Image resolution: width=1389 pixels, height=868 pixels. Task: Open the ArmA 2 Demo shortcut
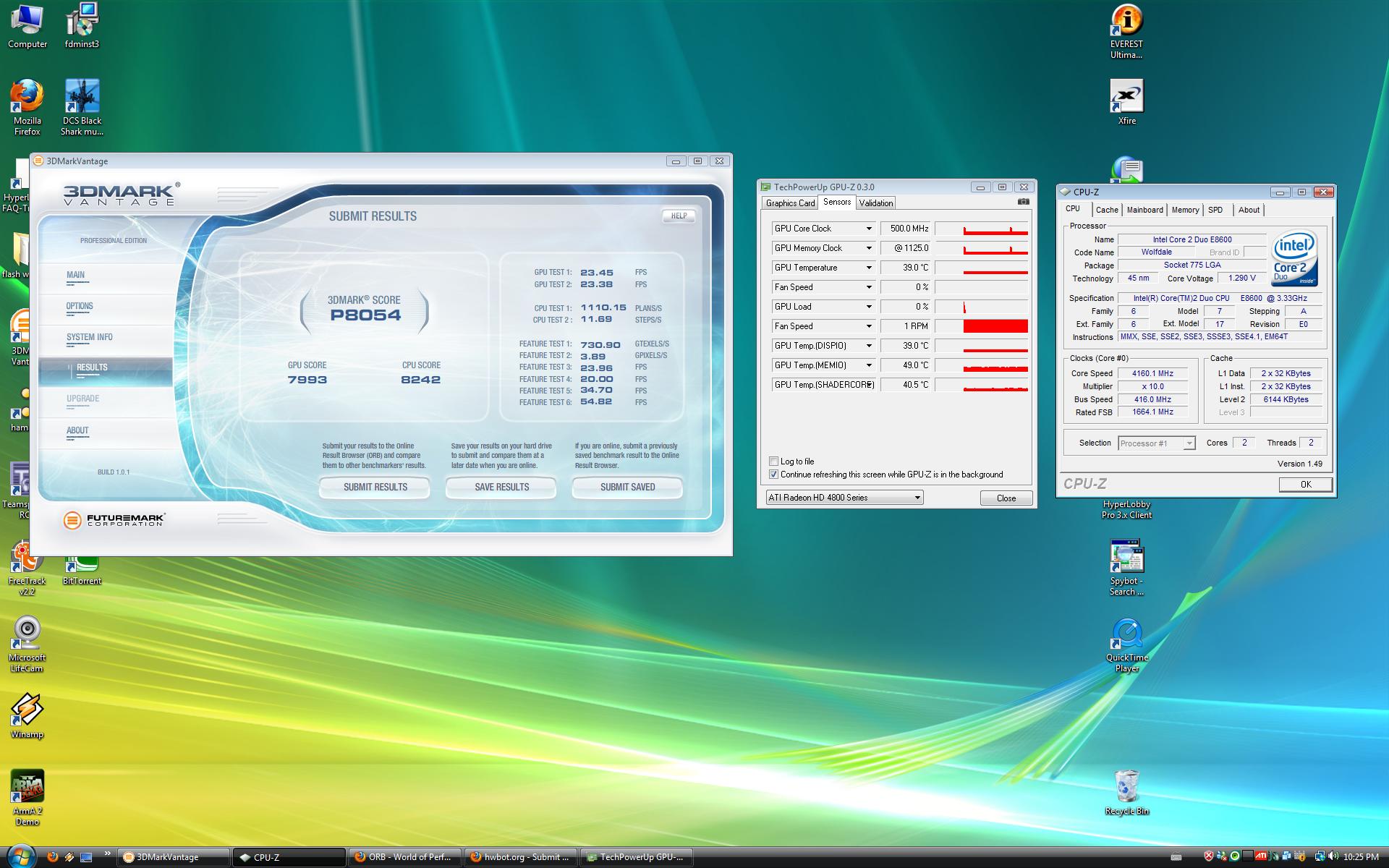coord(27,797)
